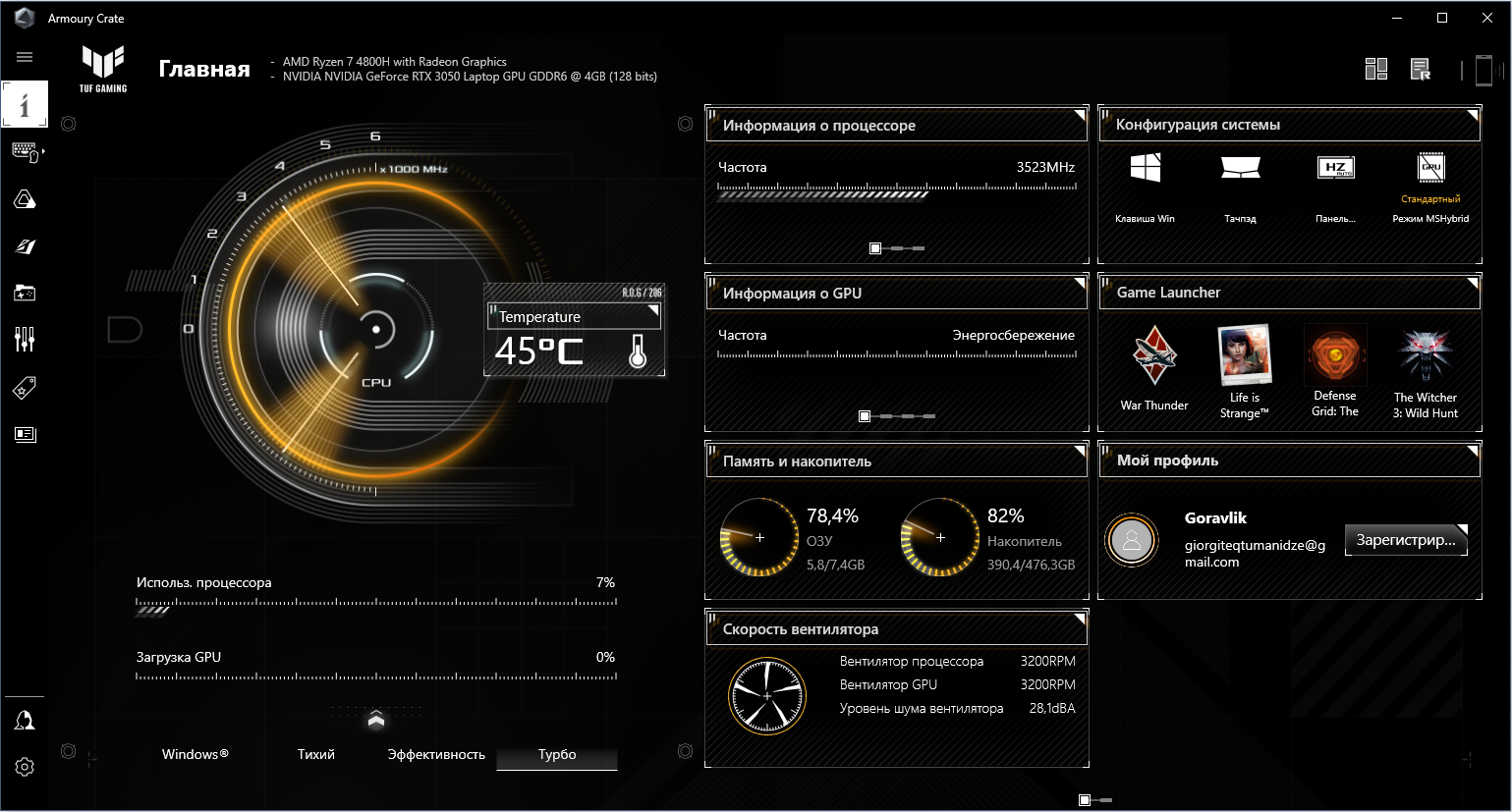Screen dimensions: 1512x812
Task: Expand the Память и накопитель panel corner
Action: tap(1079, 452)
